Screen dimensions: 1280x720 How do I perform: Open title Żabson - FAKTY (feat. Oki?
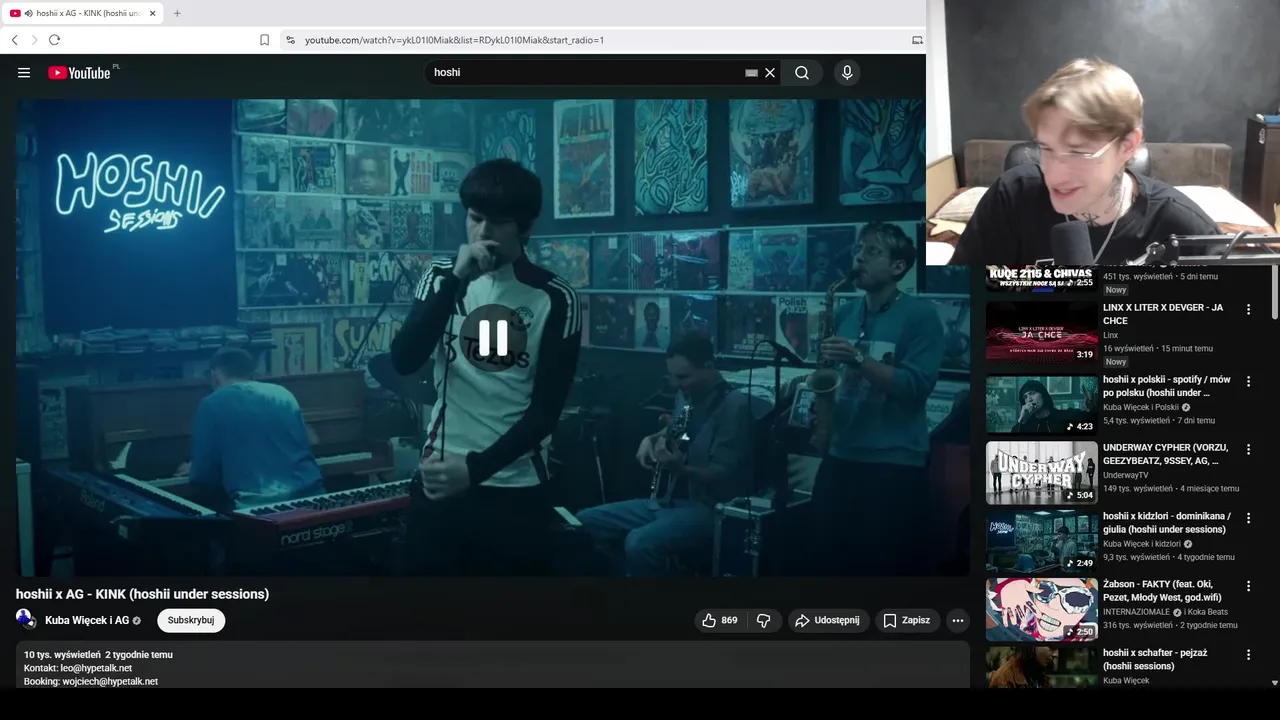[x=1162, y=590]
